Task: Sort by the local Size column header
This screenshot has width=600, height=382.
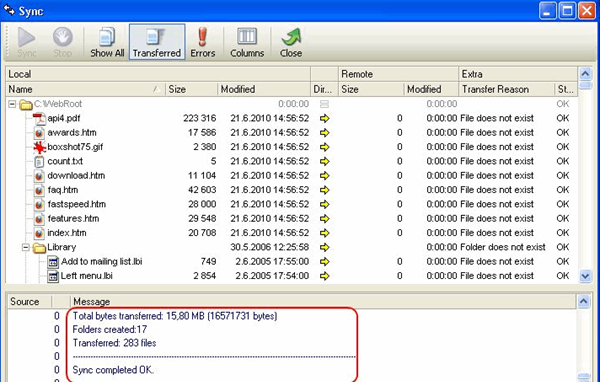Action: tap(191, 89)
